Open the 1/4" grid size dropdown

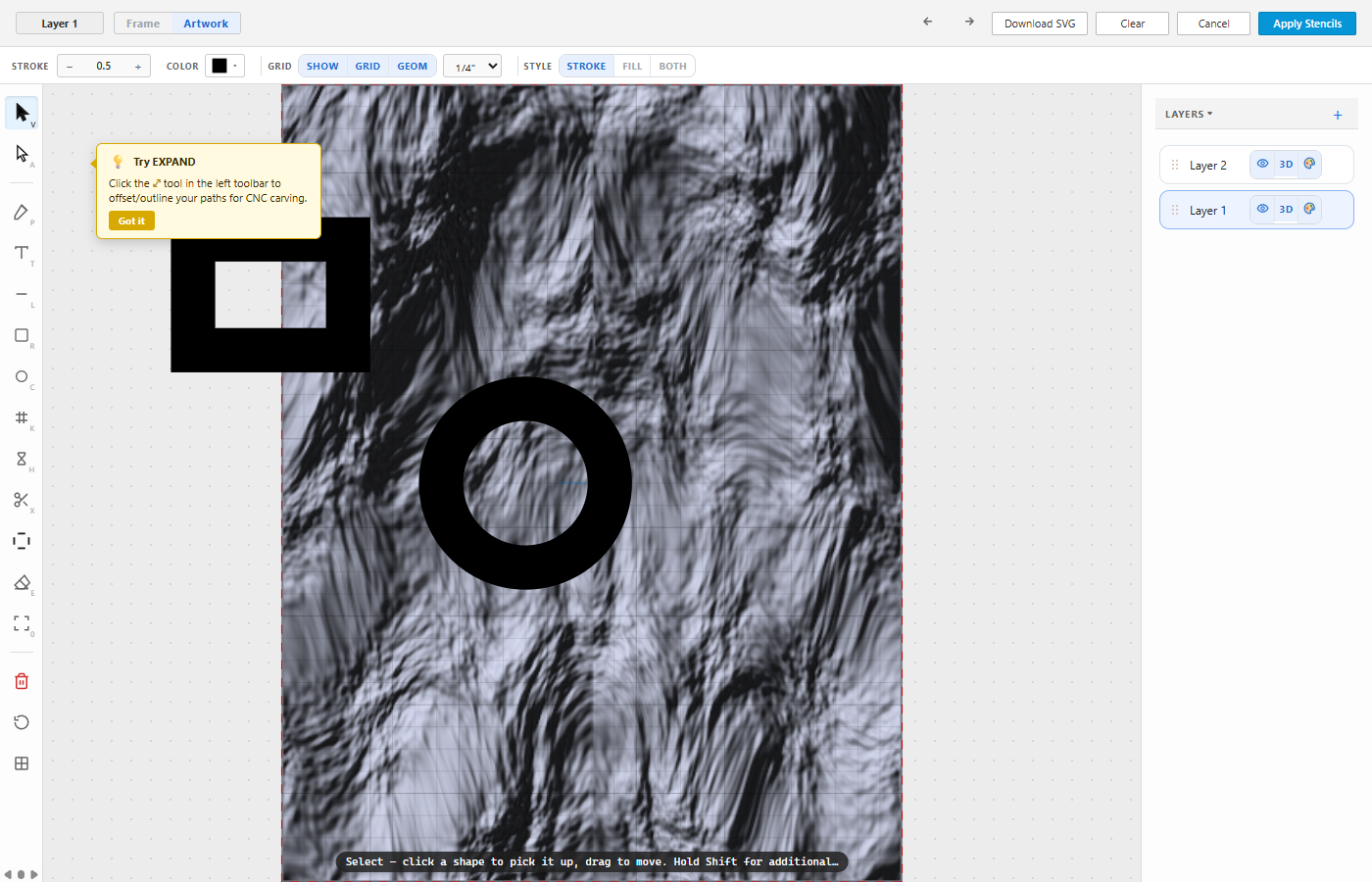[x=472, y=67]
